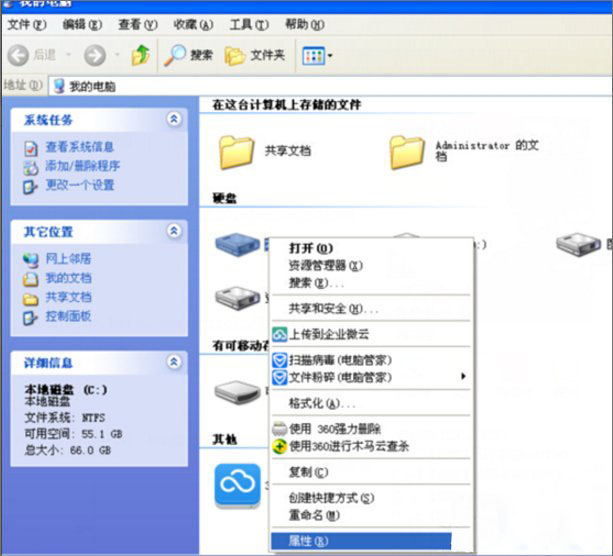
Task: Select the 共享文档 folder icon
Action: [x=236, y=152]
